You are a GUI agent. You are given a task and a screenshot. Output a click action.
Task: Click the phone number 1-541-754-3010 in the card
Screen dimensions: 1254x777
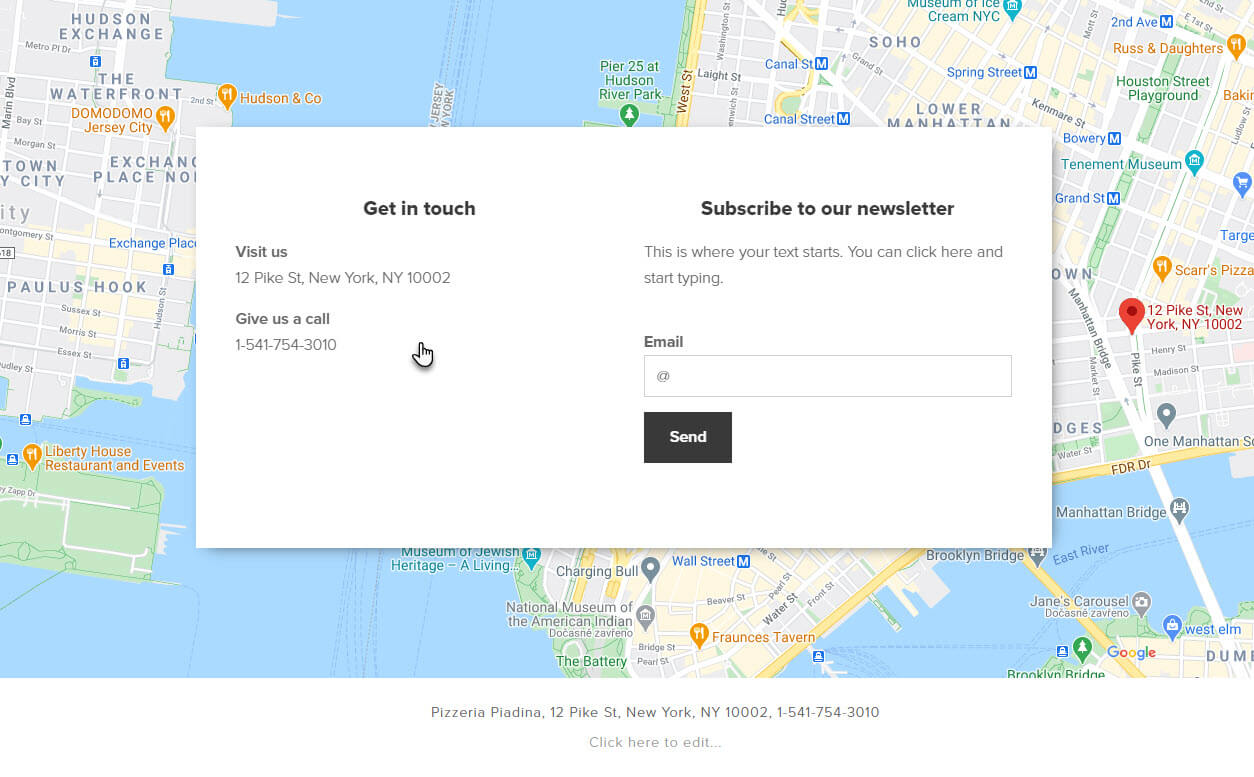point(286,345)
